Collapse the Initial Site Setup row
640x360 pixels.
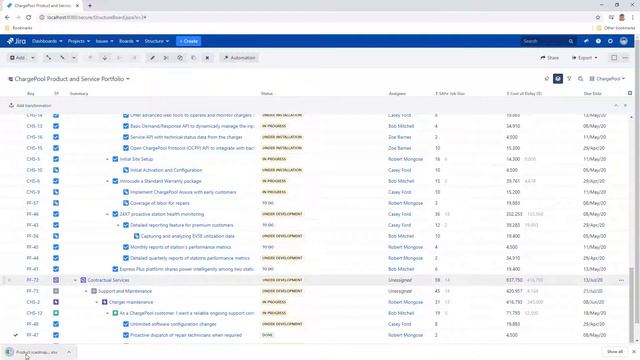coord(107,159)
